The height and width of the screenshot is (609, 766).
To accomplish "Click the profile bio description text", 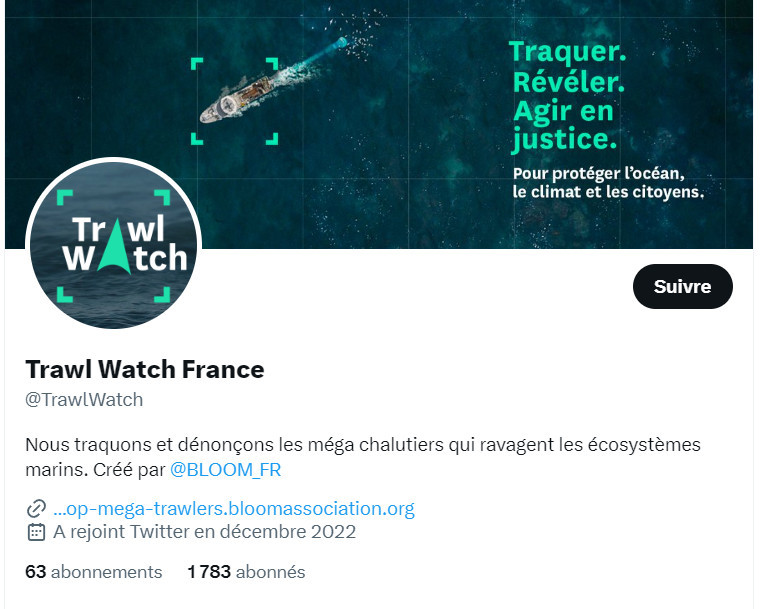I will click(x=363, y=457).
